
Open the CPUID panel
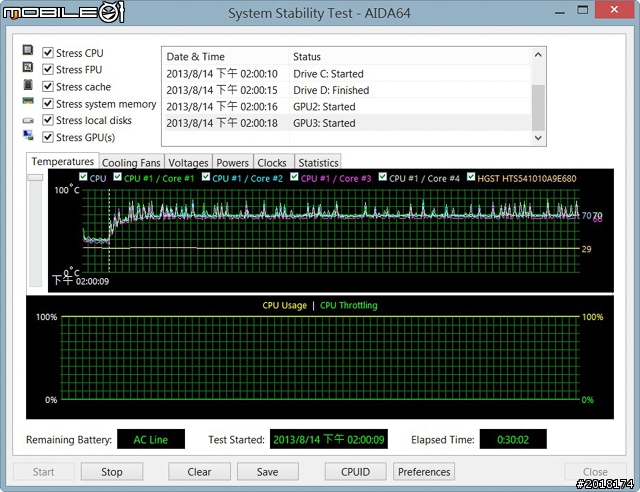(356, 472)
